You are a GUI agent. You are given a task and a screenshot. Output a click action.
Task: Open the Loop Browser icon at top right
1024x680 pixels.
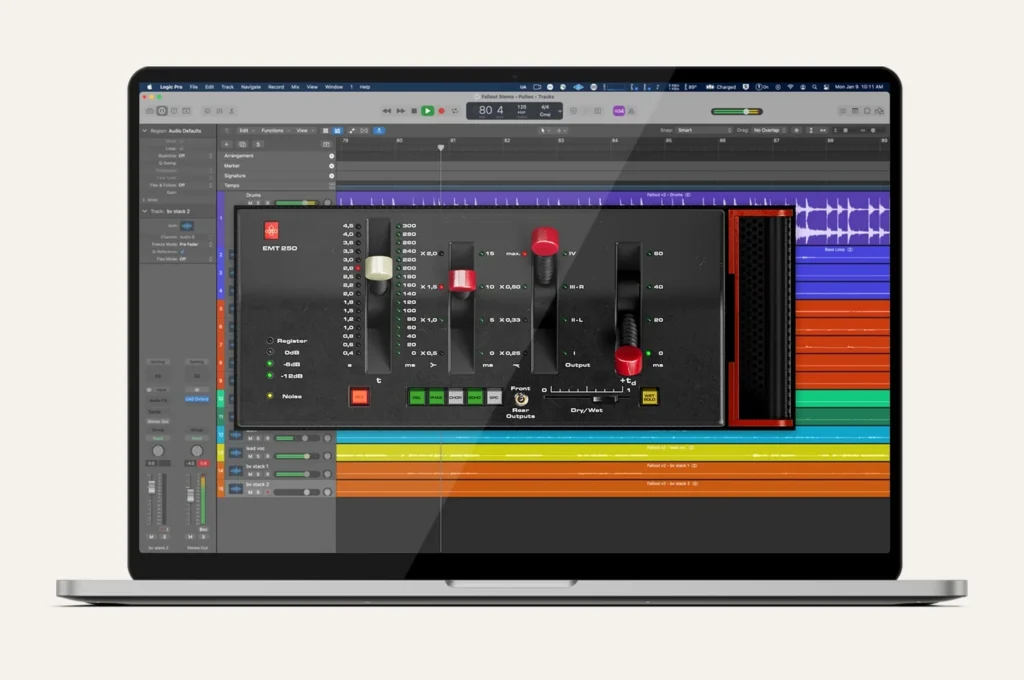click(867, 111)
